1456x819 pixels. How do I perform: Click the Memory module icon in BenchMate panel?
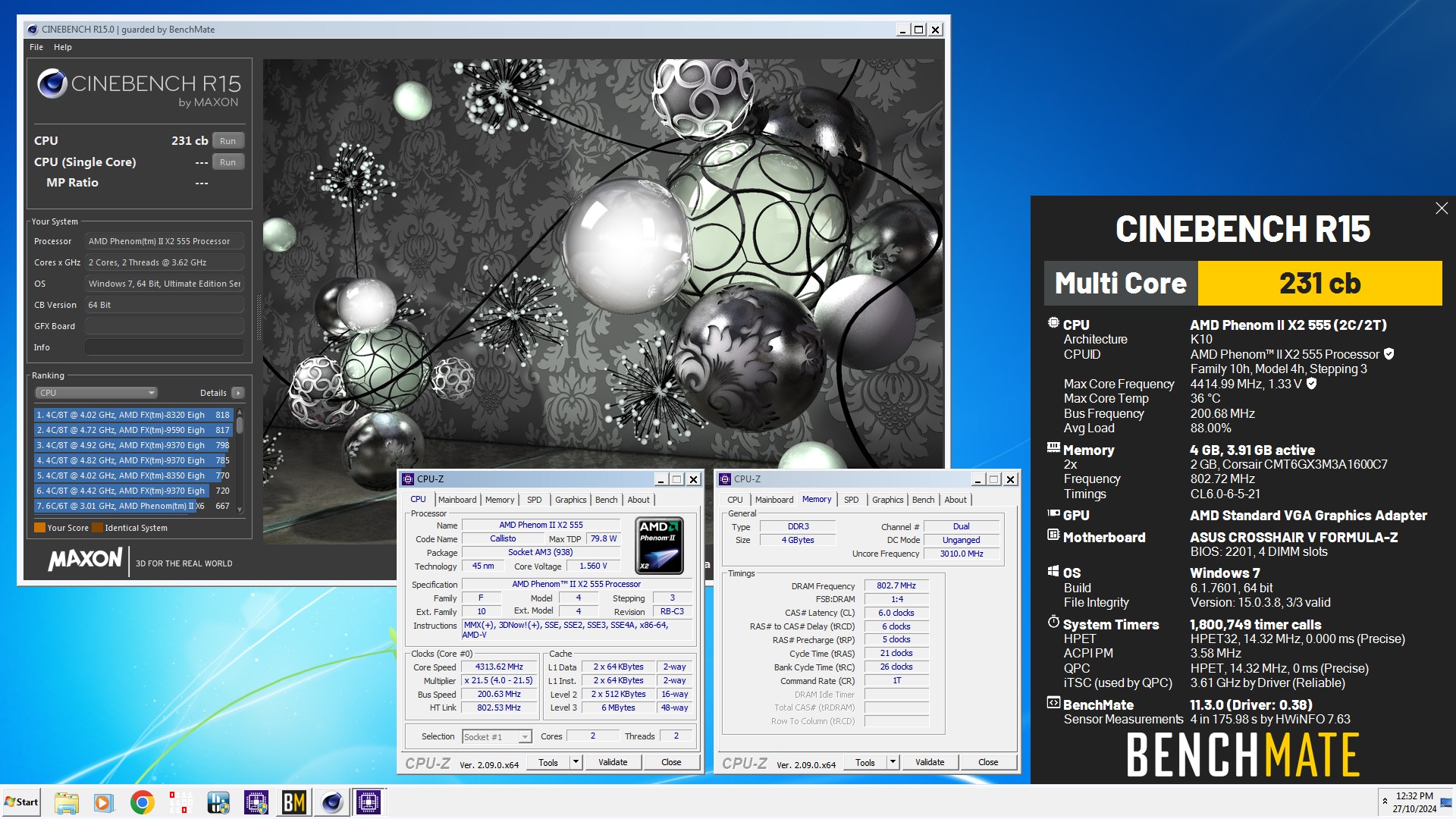pyautogui.click(x=1053, y=448)
